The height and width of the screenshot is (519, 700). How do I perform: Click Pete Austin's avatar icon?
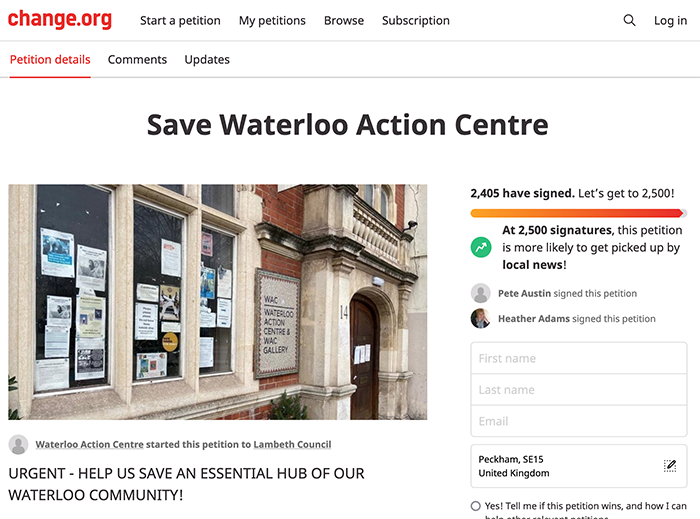481,293
